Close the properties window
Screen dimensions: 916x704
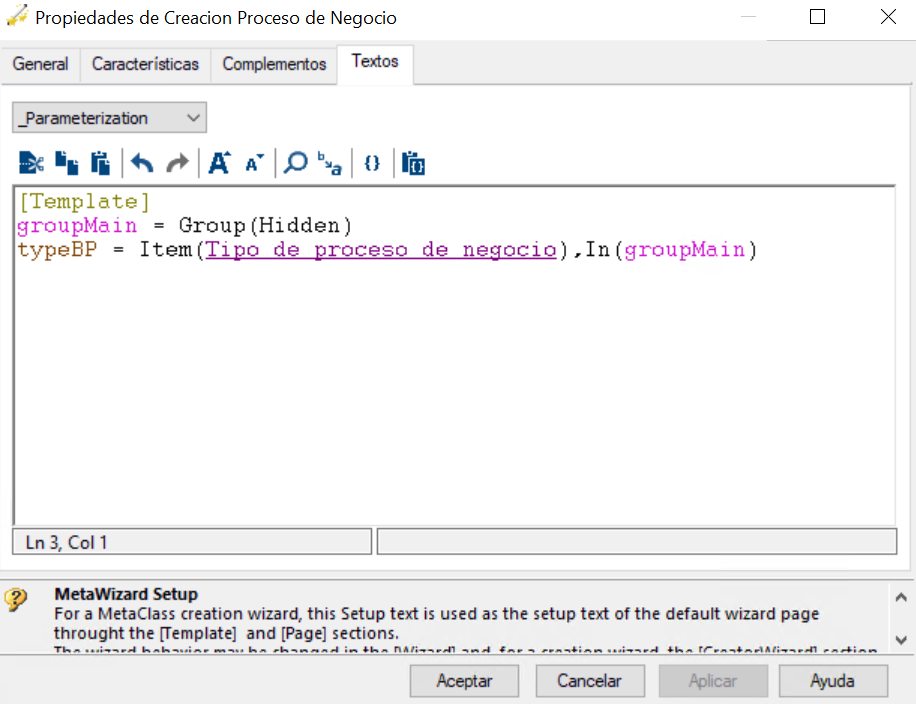point(888,17)
